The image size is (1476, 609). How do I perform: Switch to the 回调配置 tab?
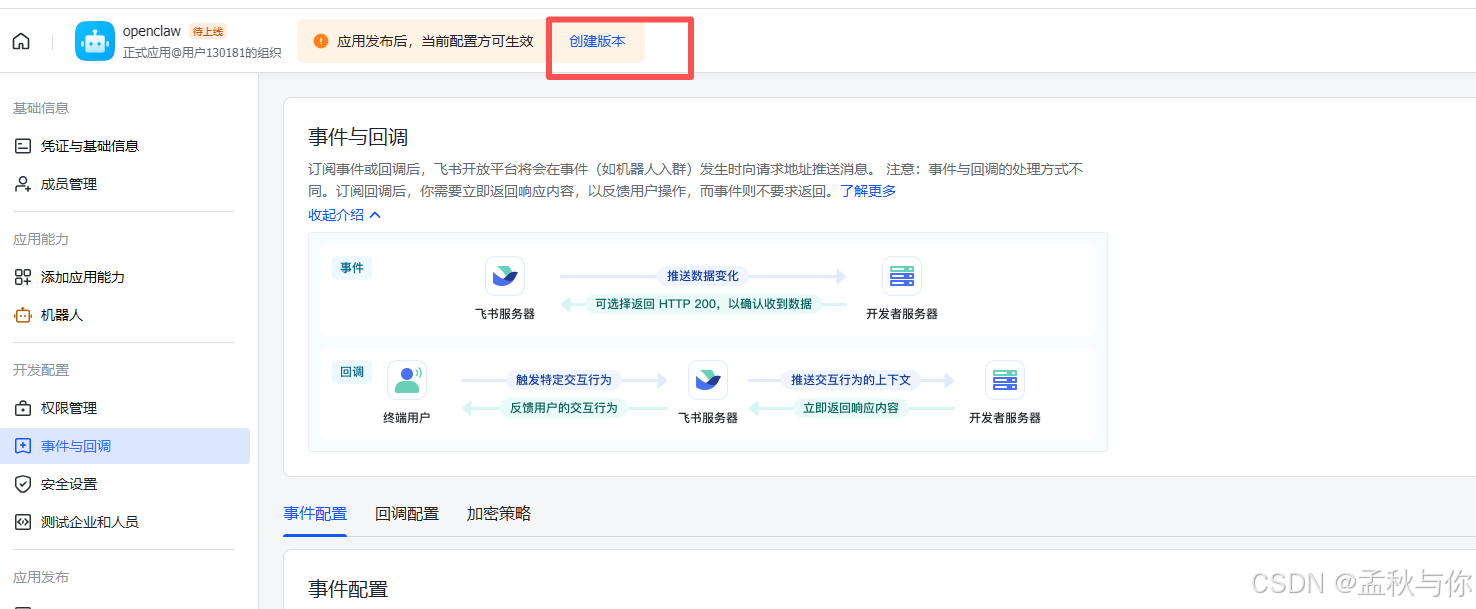pyautogui.click(x=407, y=513)
